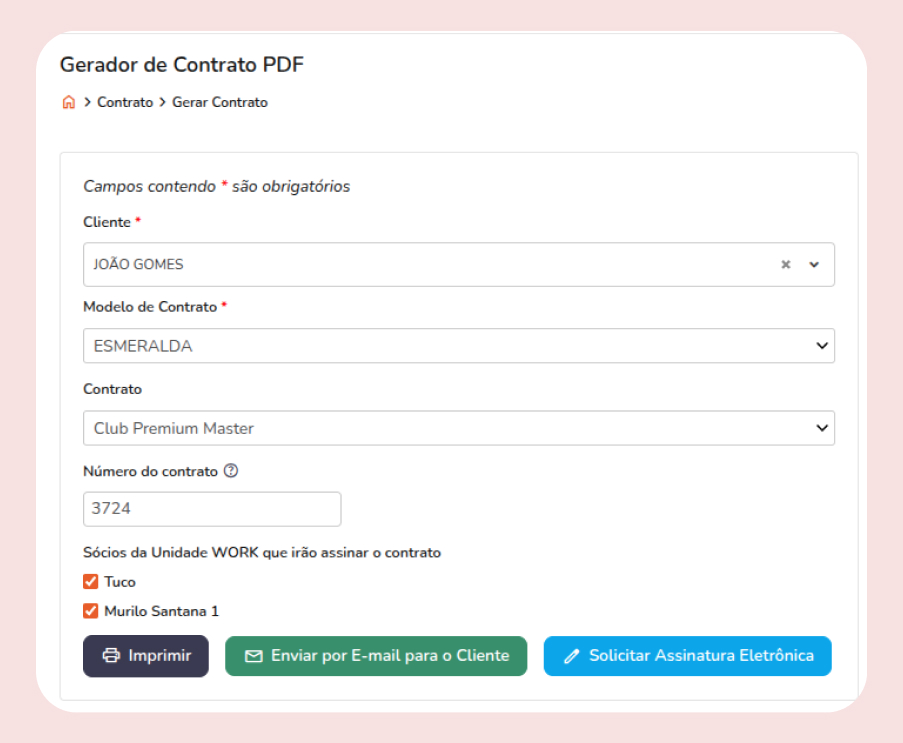Viewport: 903px width, 743px height.
Task: Click the JOÃO GOMES client field text
Action: tap(139, 265)
